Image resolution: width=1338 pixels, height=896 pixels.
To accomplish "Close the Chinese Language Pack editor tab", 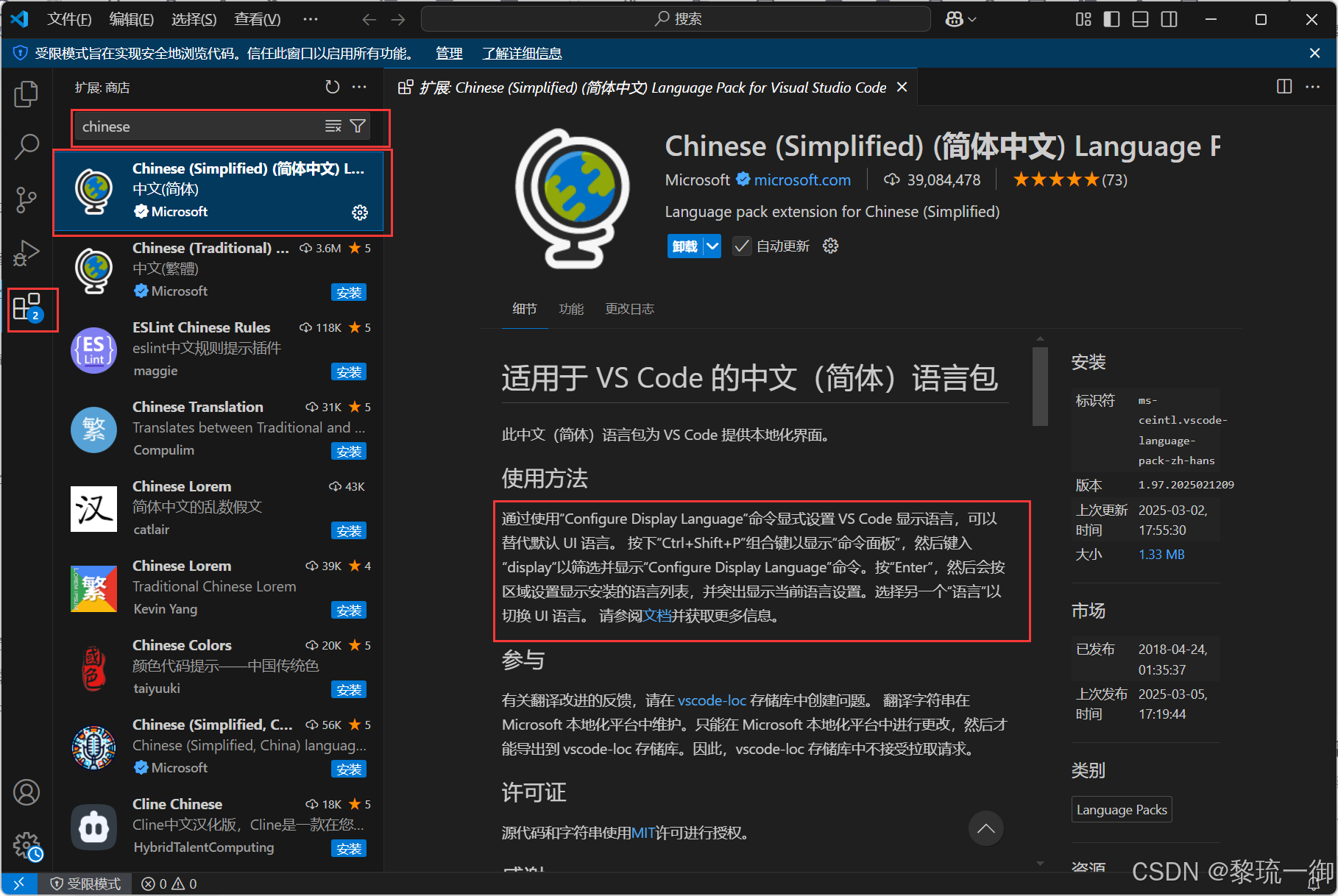I will [902, 88].
